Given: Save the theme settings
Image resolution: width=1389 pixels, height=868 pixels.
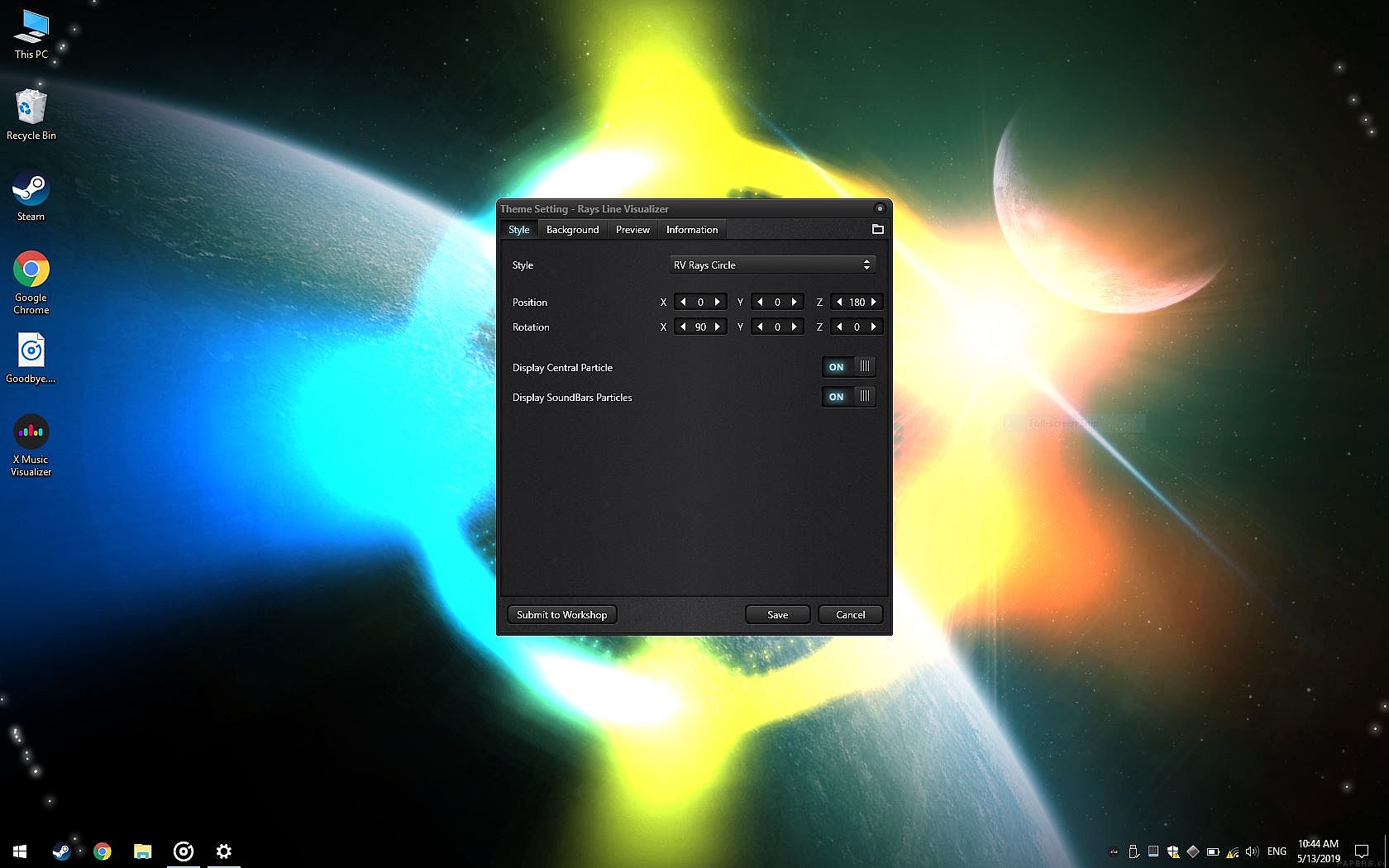Looking at the screenshot, I should click(777, 614).
